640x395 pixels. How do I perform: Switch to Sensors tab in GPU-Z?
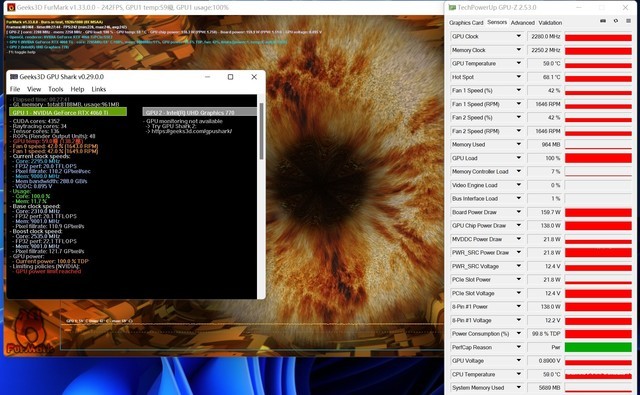pyautogui.click(x=497, y=22)
